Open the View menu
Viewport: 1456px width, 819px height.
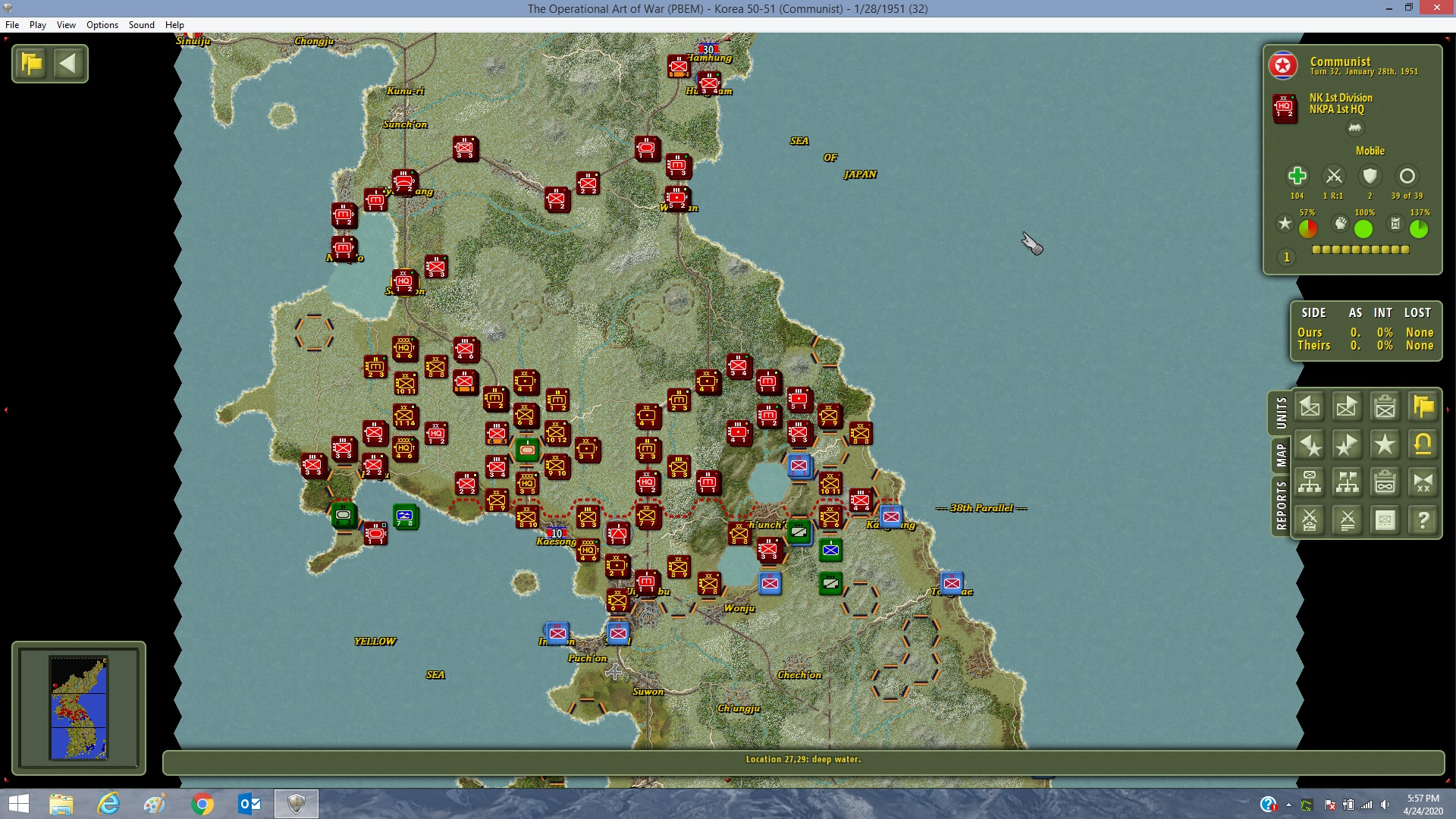pos(66,25)
